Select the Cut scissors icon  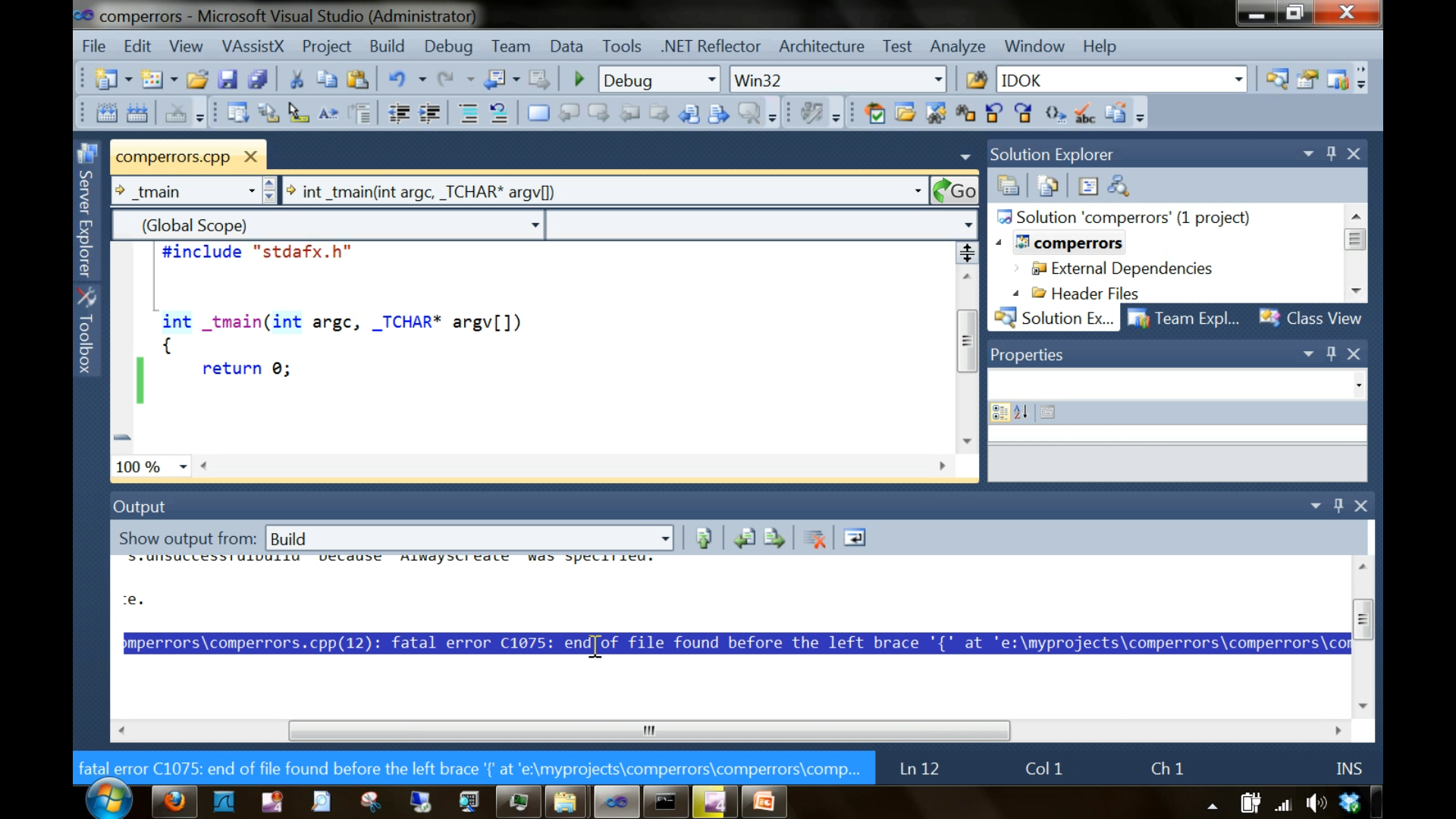click(296, 79)
